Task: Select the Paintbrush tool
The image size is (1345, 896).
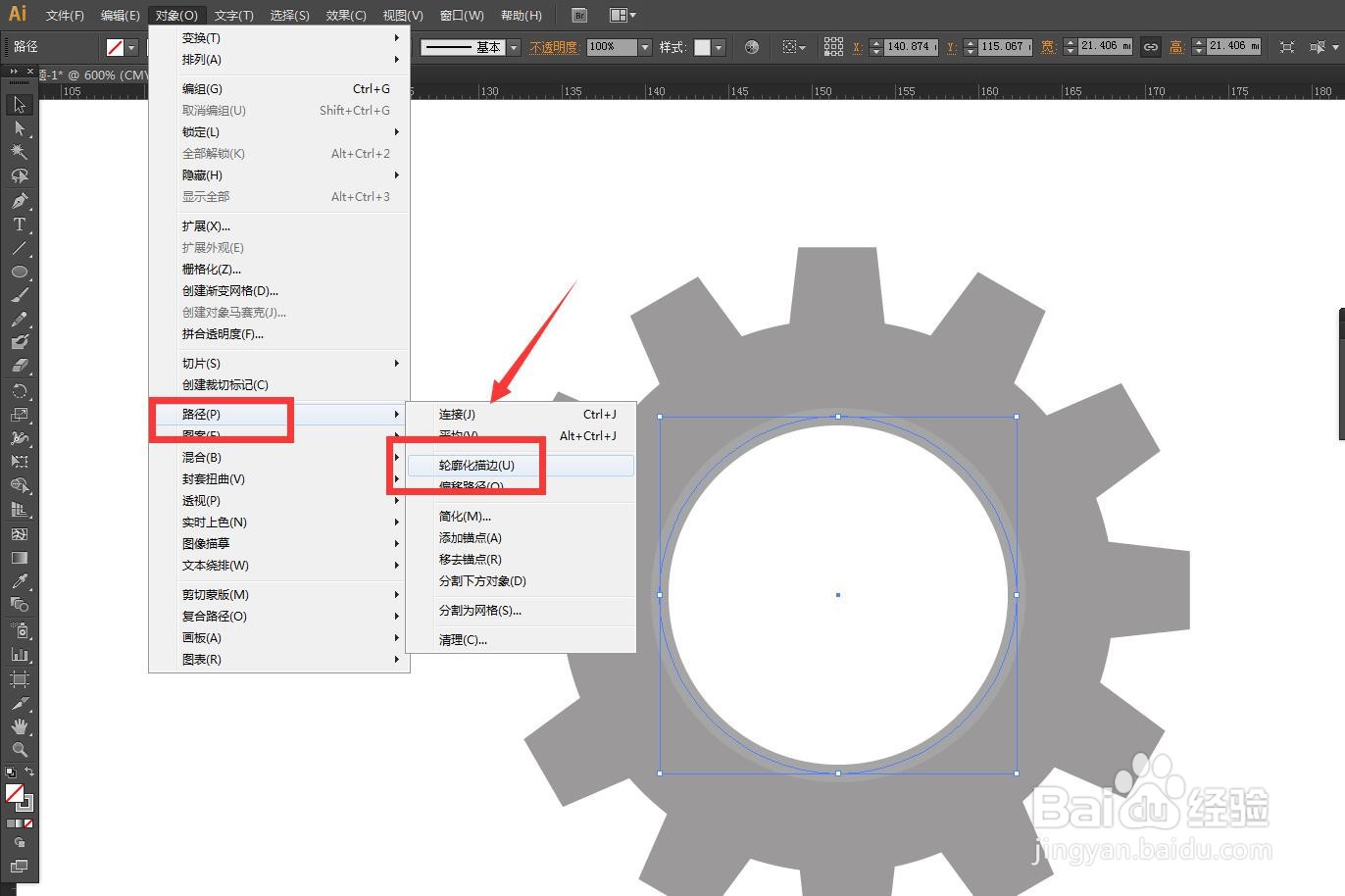Action: (x=19, y=295)
